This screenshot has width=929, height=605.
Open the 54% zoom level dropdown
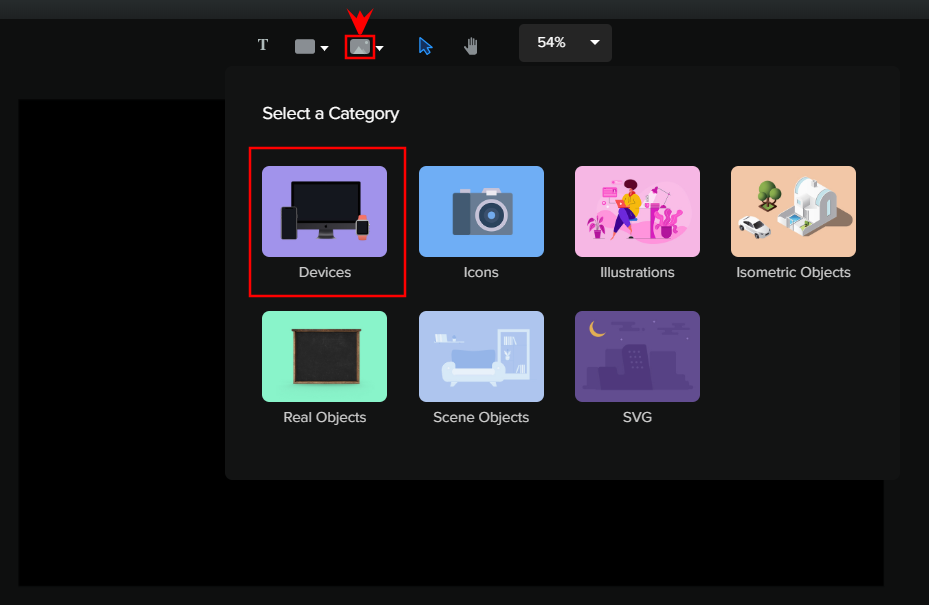point(565,43)
